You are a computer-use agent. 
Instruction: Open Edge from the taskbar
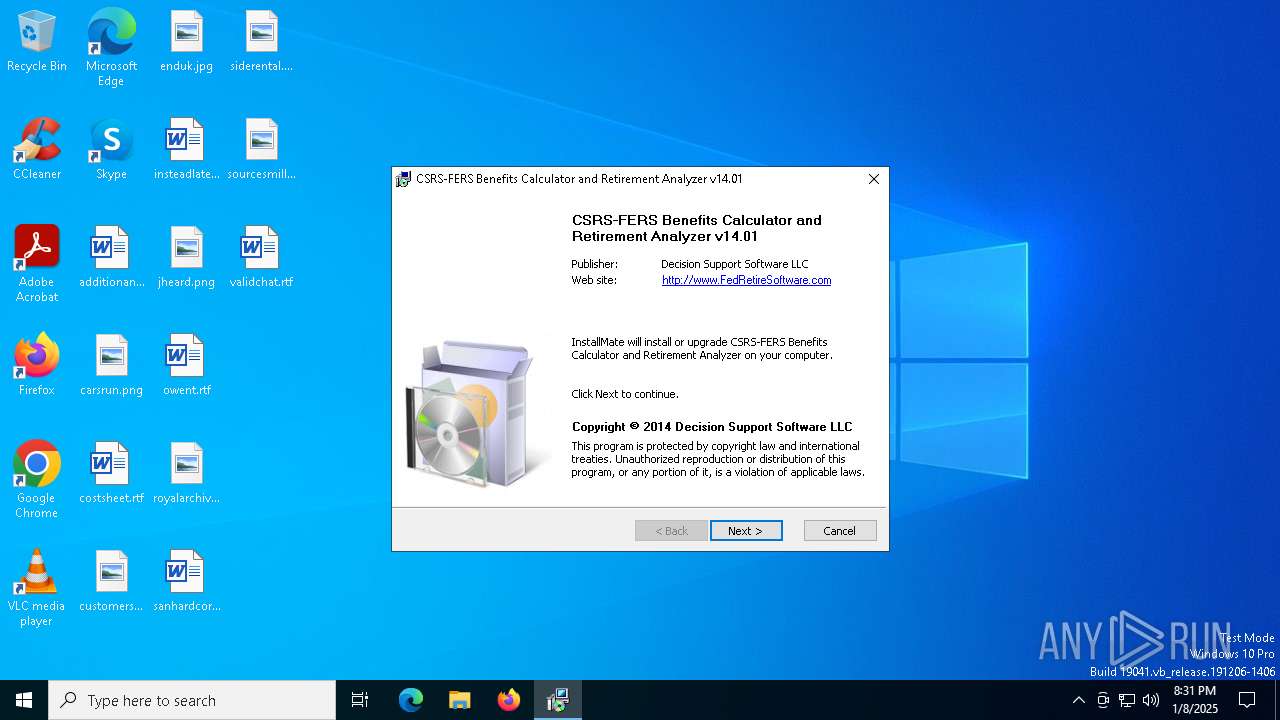coord(411,700)
